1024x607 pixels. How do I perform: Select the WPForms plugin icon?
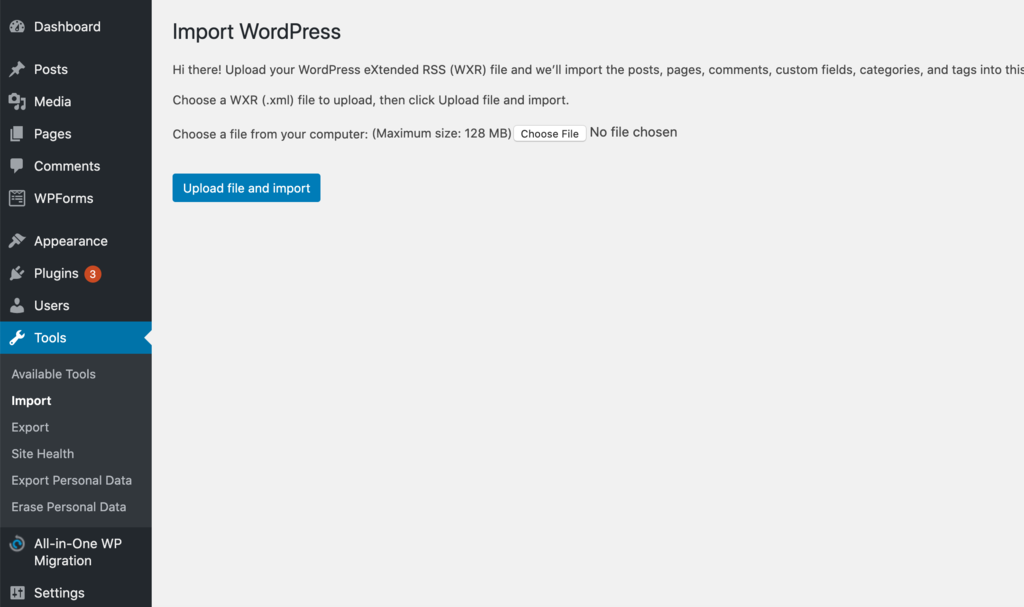17,198
